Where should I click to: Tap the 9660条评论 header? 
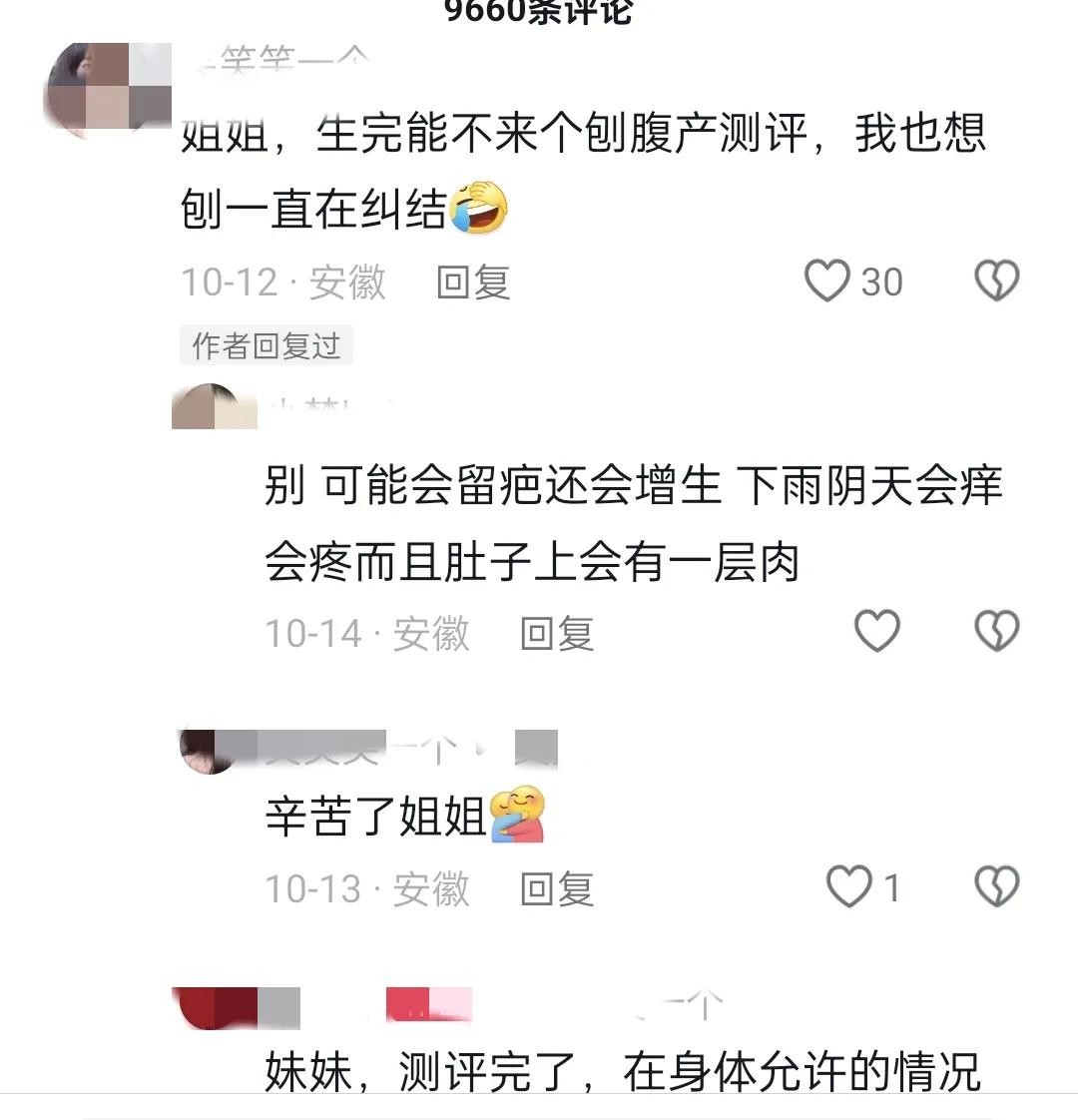539,10
